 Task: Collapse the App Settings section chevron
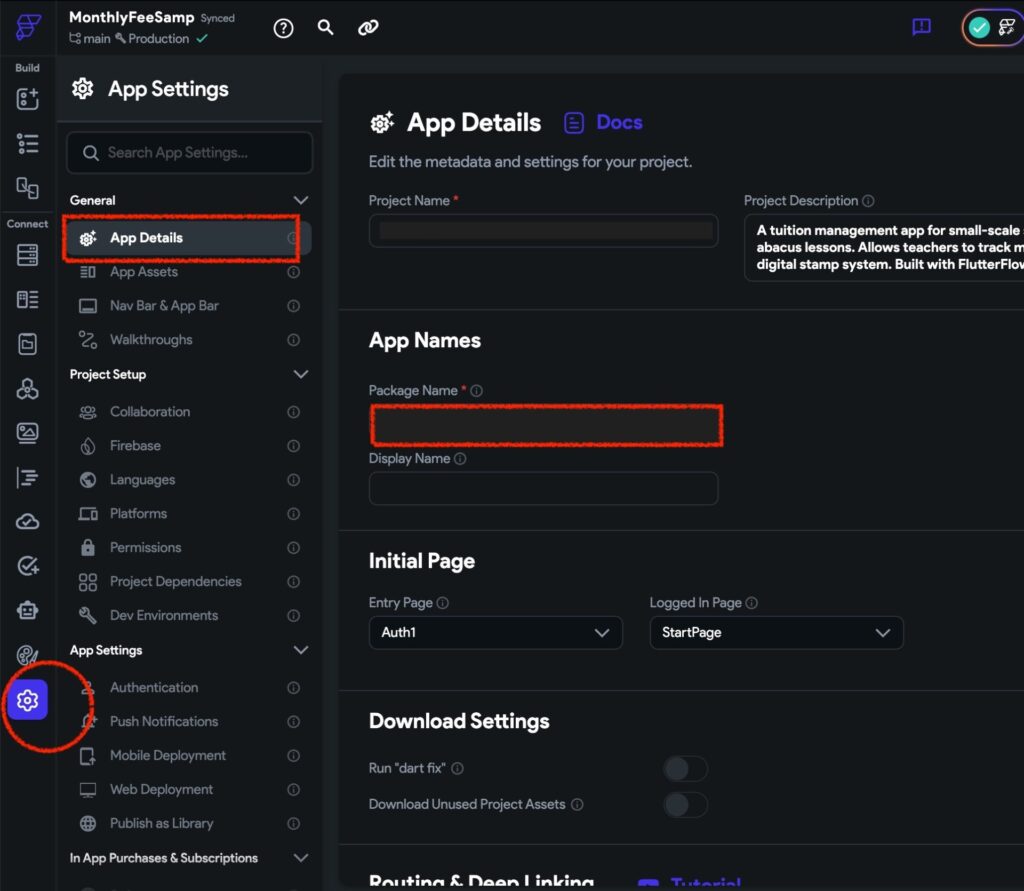(x=300, y=650)
